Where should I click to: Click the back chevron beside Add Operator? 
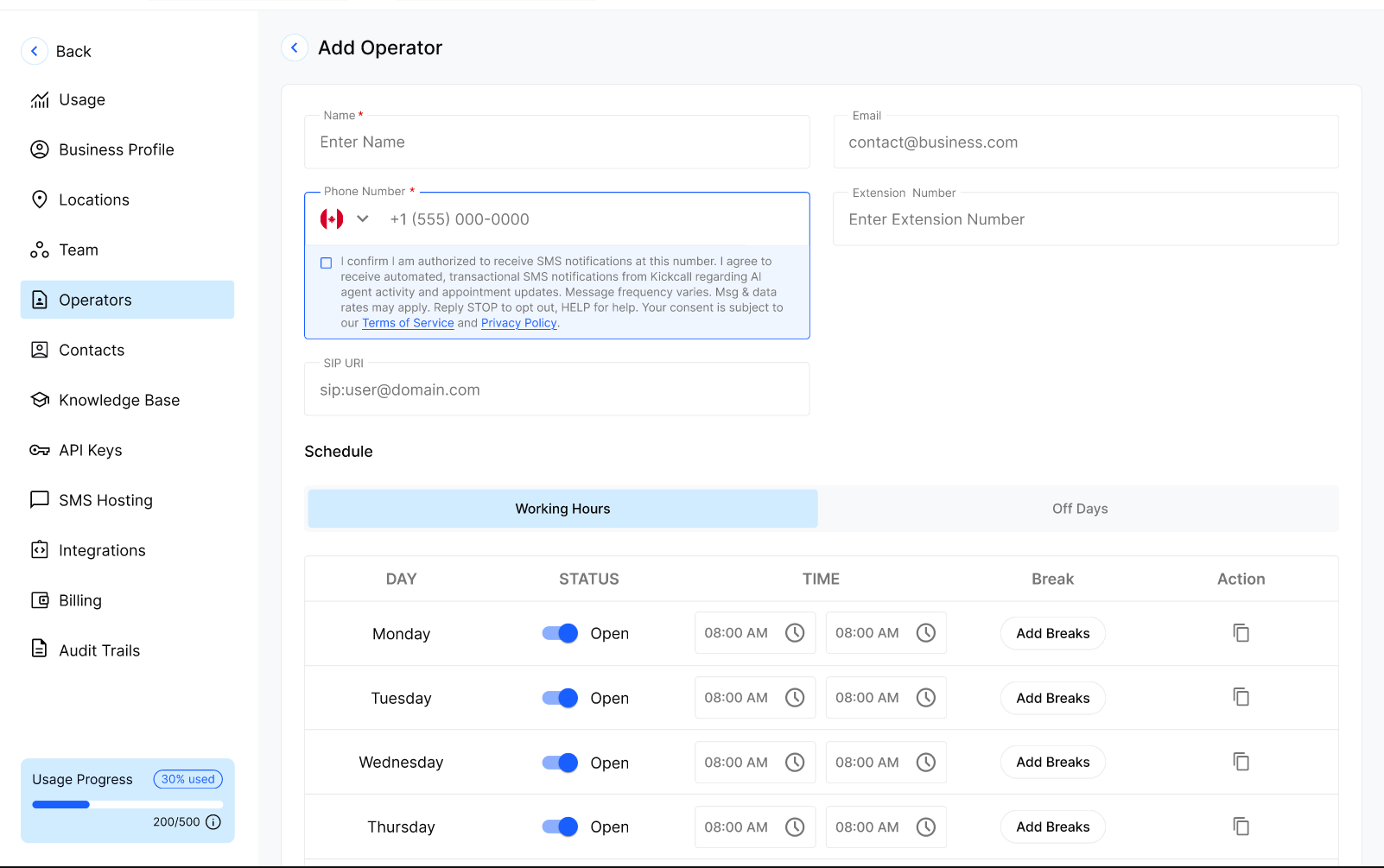(x=295, y=48)
